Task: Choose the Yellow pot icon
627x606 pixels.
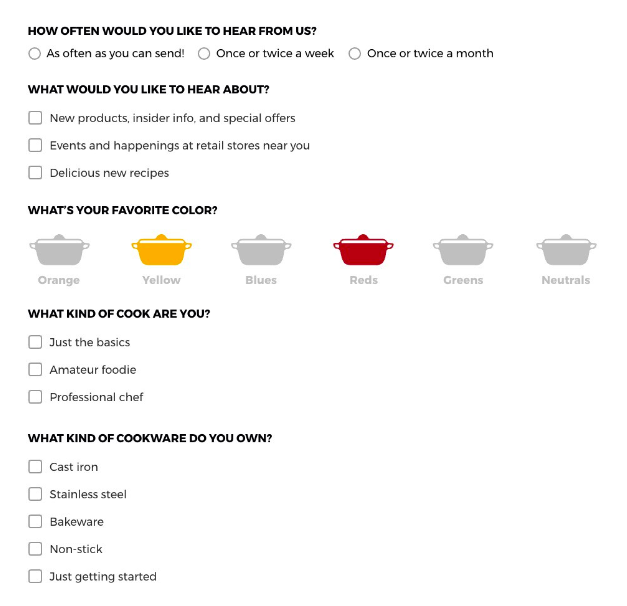Action: tap(162, 250)
